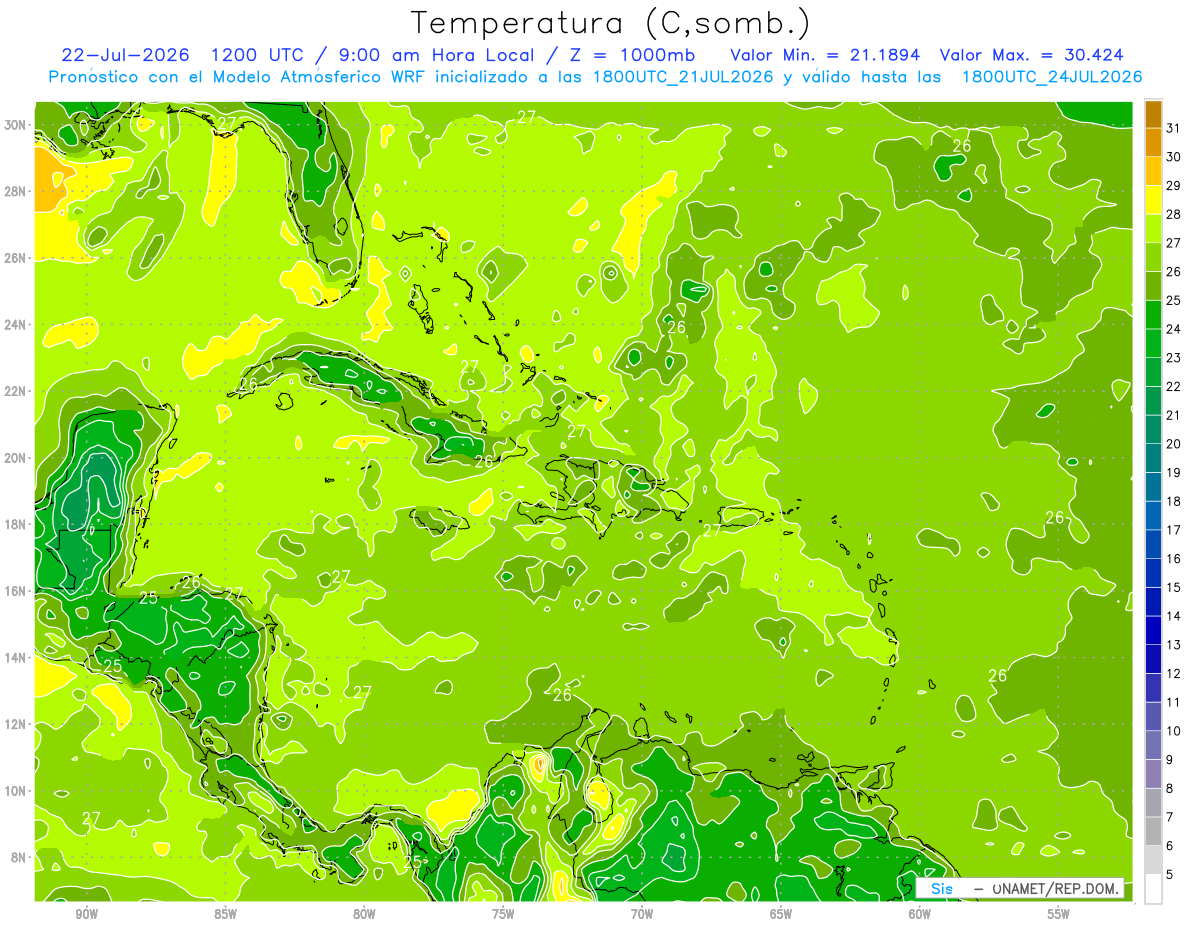Screen dimensions: 1200x927
Task: Click the 14N latitude axis label
Action: [x=15, y=658]
